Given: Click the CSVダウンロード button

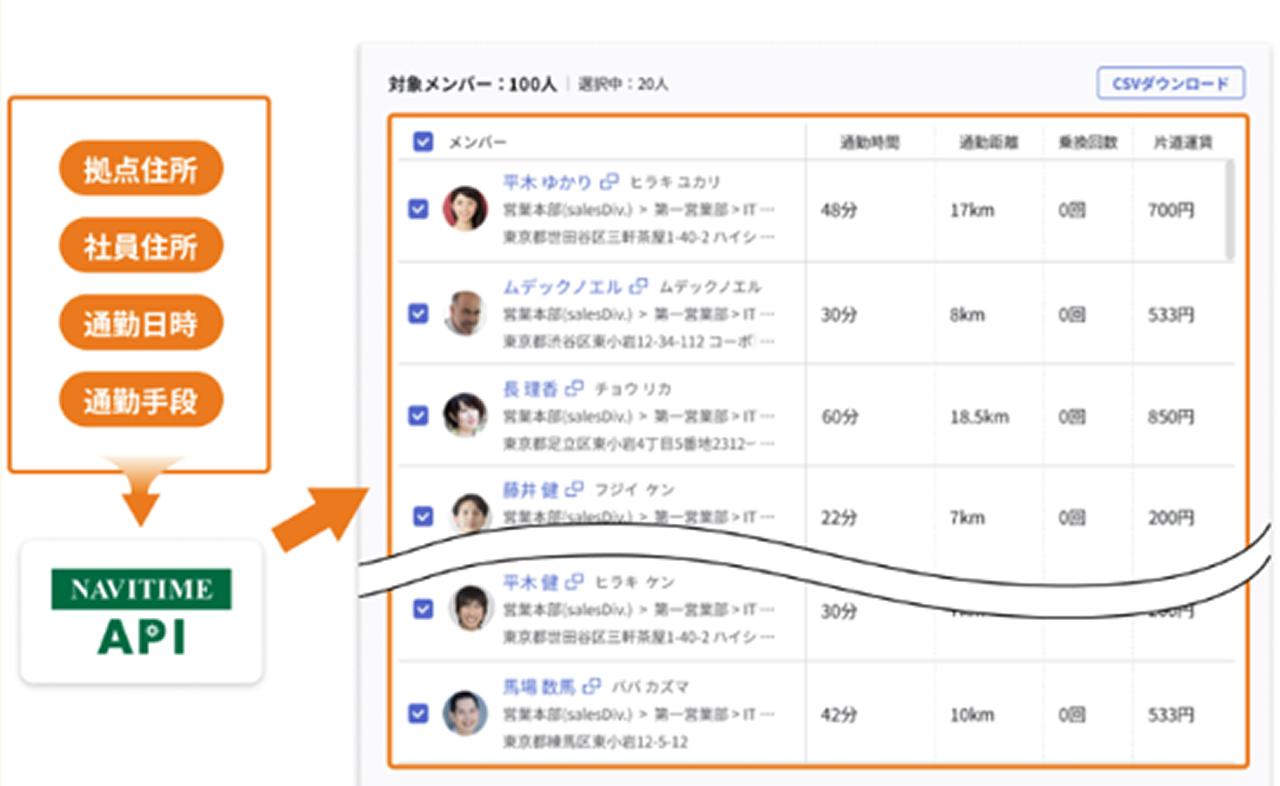Looking at the screenshot, I should pos(1170,83).
